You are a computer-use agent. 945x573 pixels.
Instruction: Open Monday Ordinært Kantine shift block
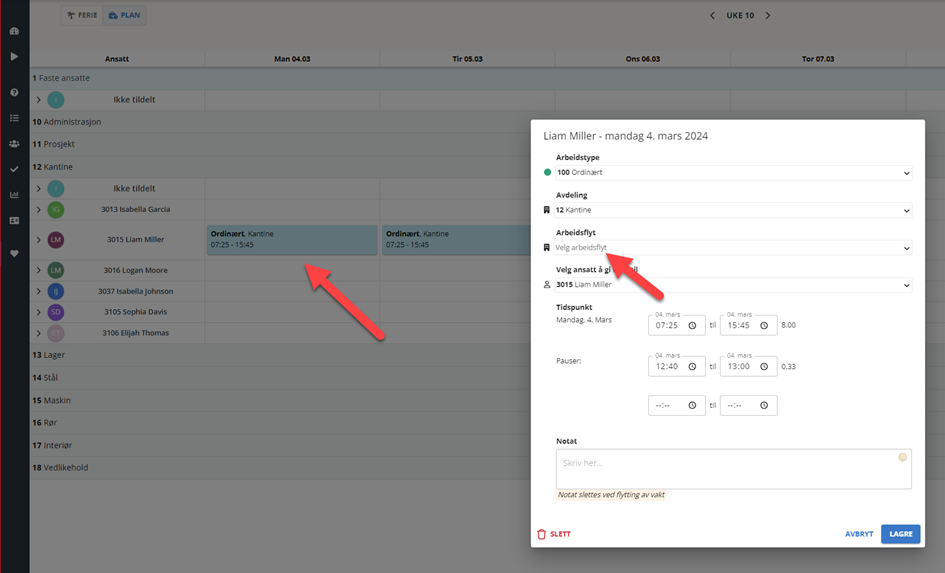pos(292,240)
